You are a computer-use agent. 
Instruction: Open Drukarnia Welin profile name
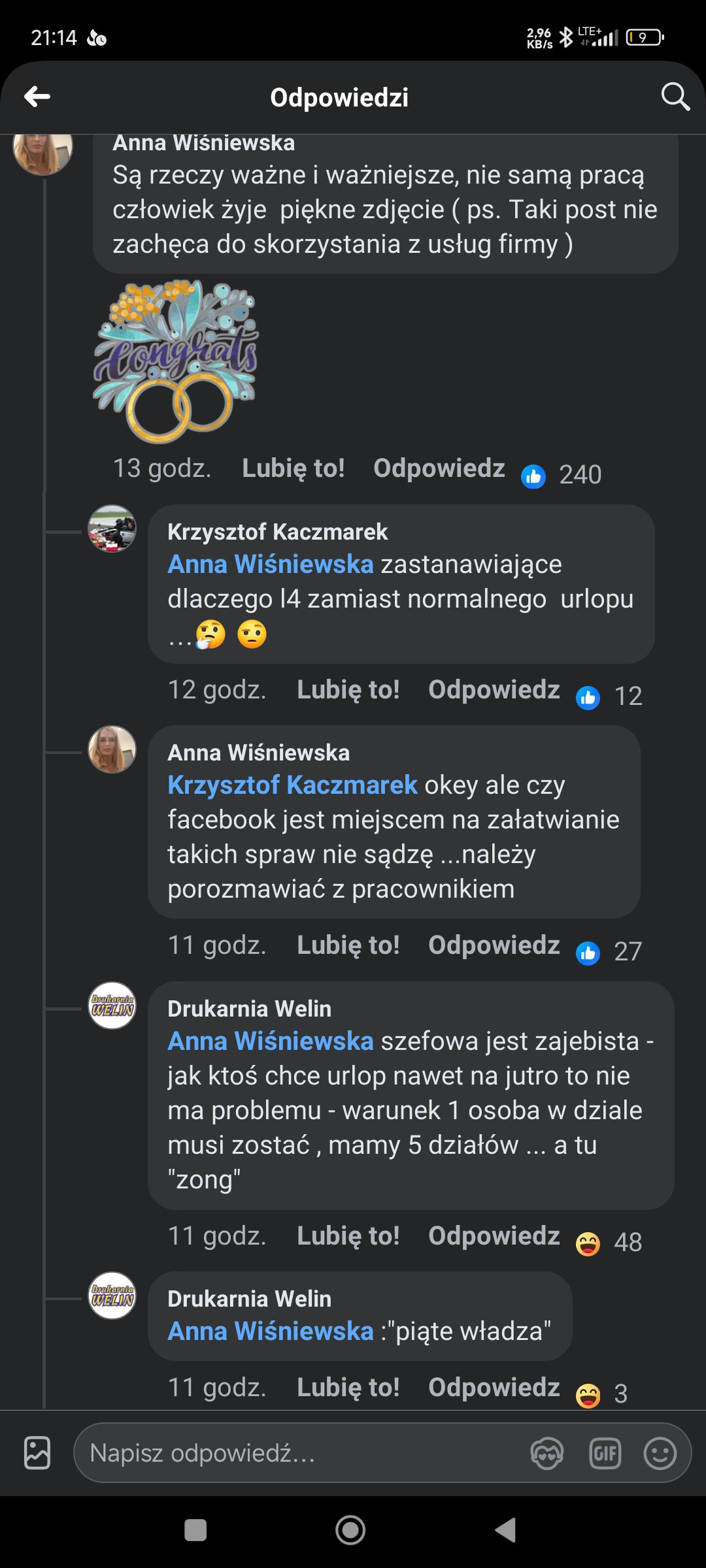click(249, 1009)
